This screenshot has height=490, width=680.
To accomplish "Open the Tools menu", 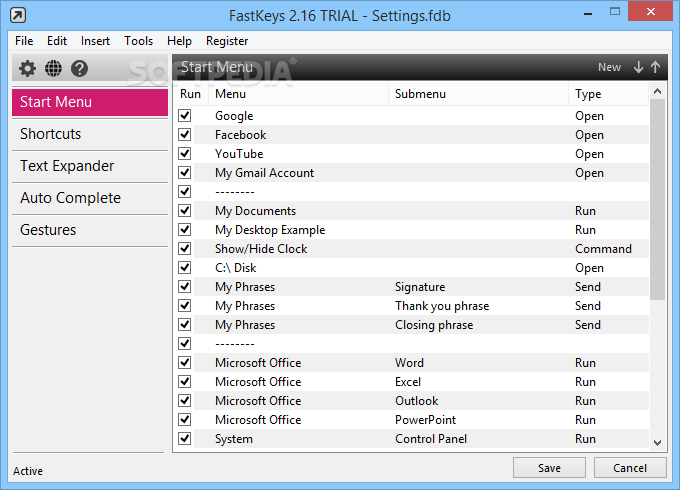I will coord(138,41).
